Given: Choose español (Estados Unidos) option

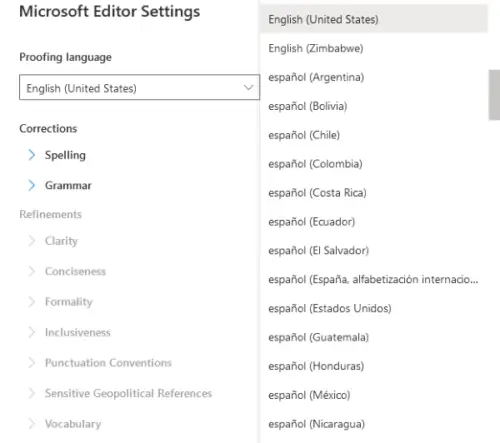Looking at the screenshot, I should [374, 309].
